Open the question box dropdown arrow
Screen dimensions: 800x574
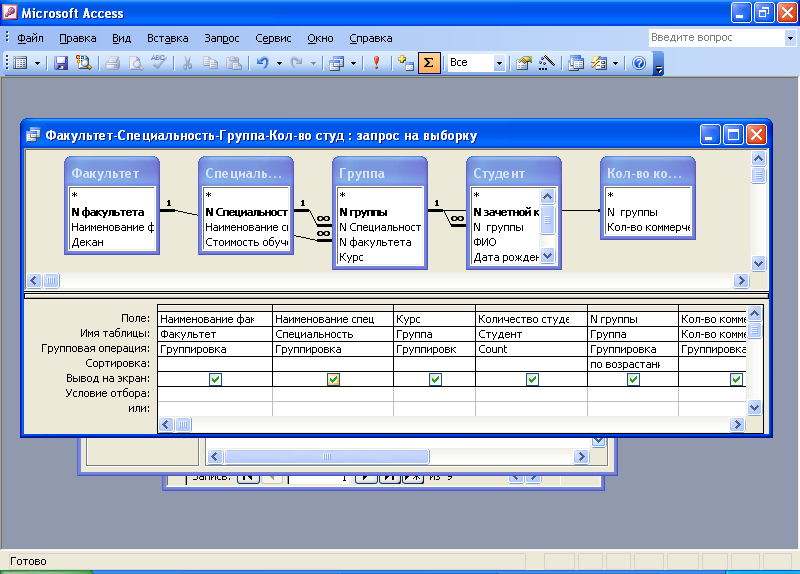790,38
